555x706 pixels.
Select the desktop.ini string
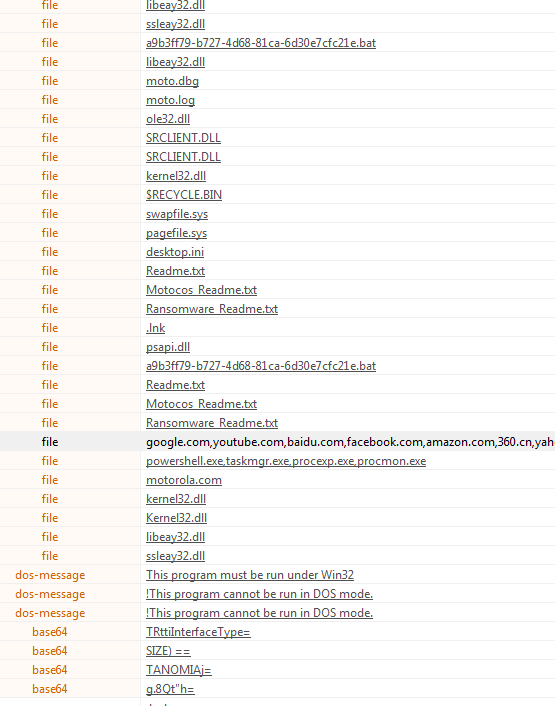coord(175,252)
